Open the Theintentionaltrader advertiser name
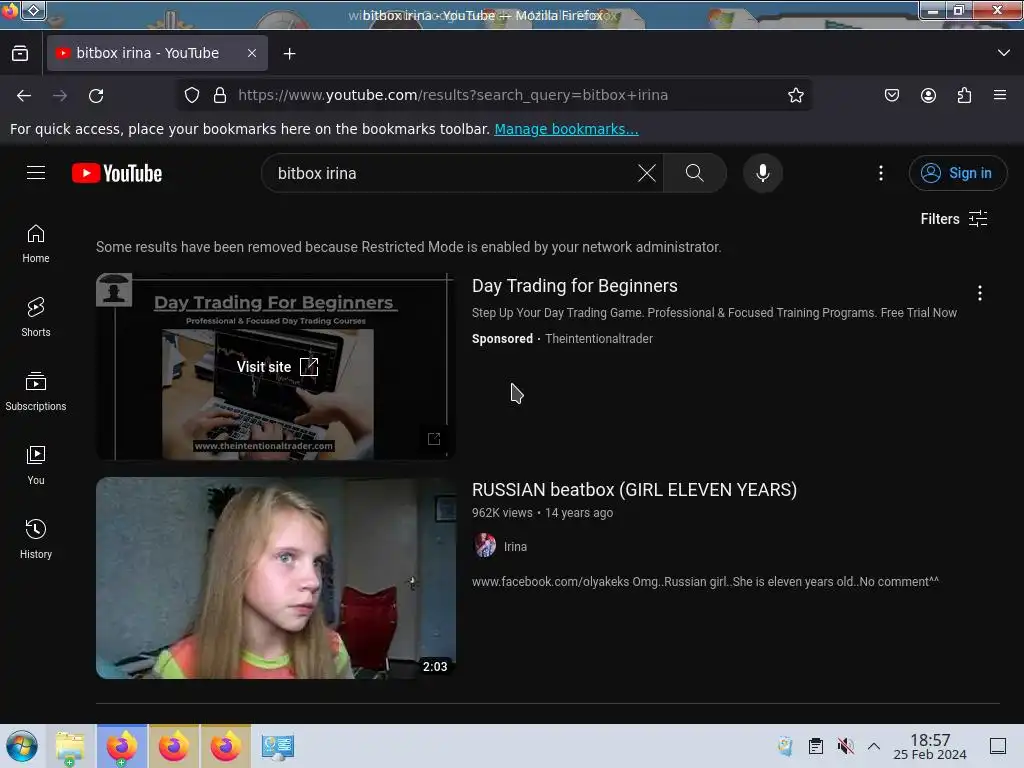The height and width of the screenshot is (768, 1024). [x=599, y=339]
